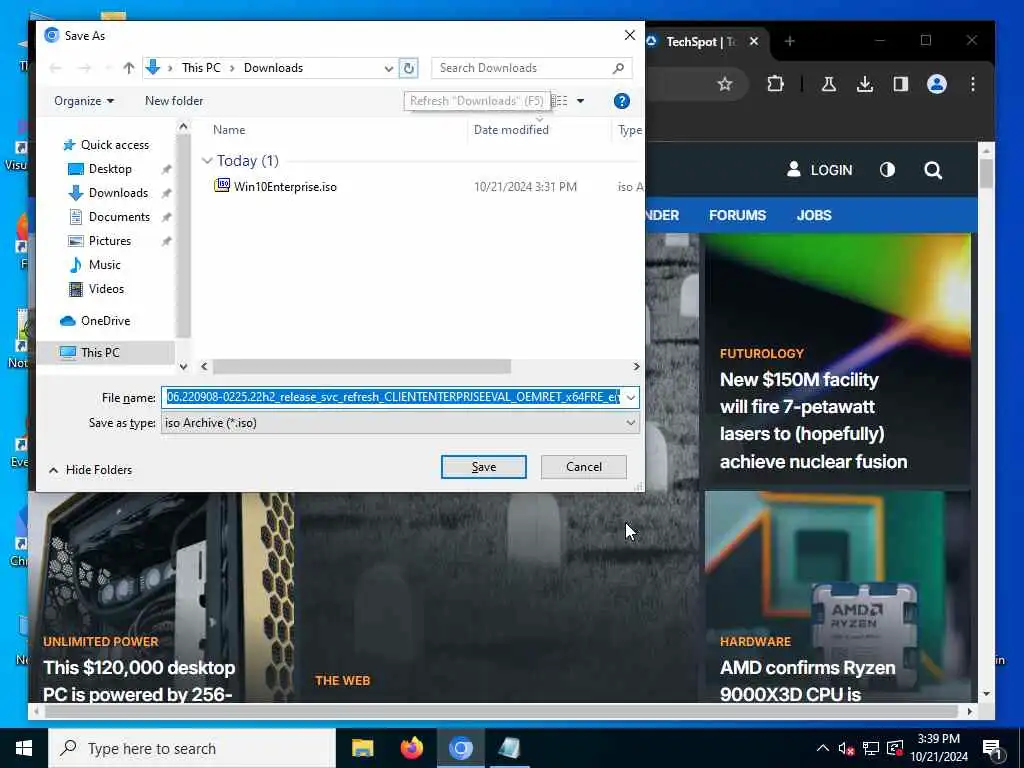Launch Firefox from the taskbar

(411, 748)
